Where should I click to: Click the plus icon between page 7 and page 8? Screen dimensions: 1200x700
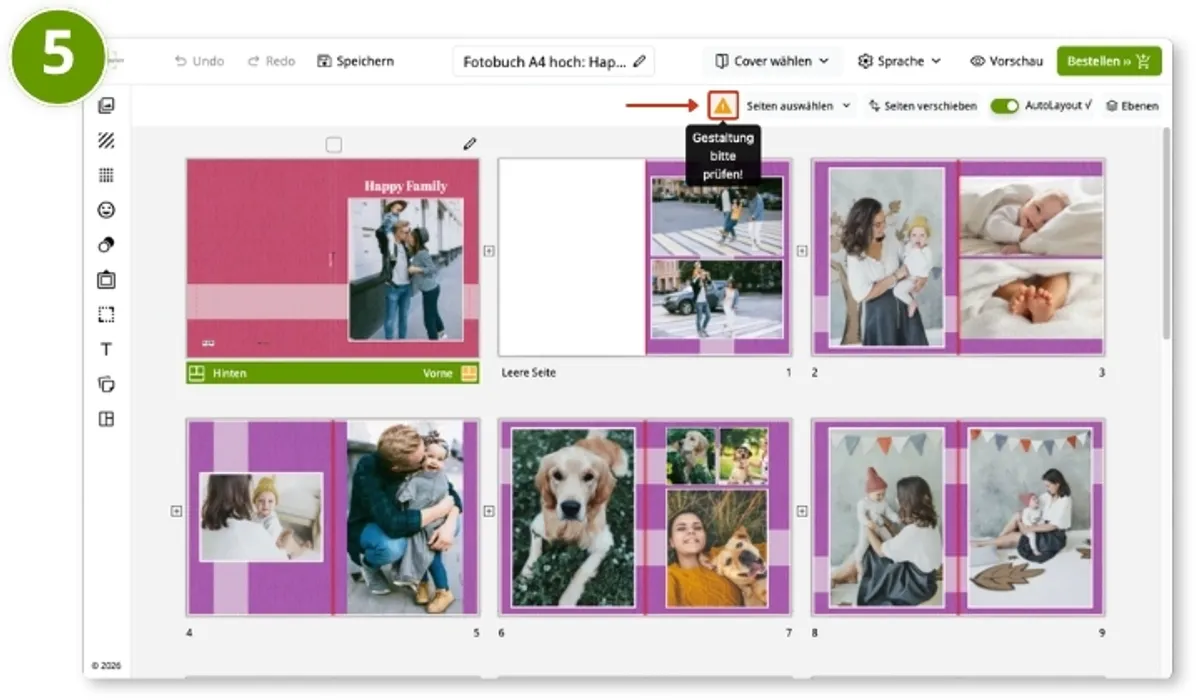pyautogui.click(x=802, y=511)
